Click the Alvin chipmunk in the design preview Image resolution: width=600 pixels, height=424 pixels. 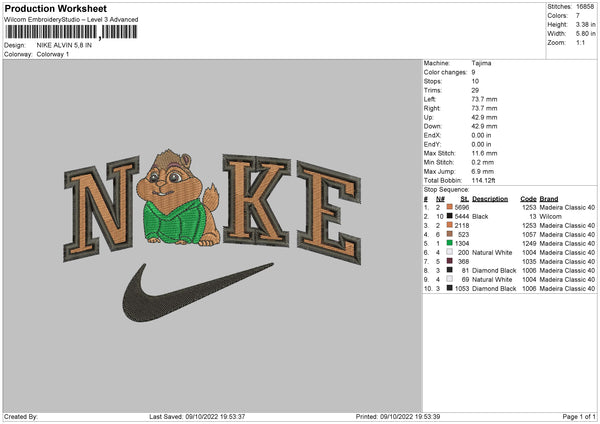178,198
